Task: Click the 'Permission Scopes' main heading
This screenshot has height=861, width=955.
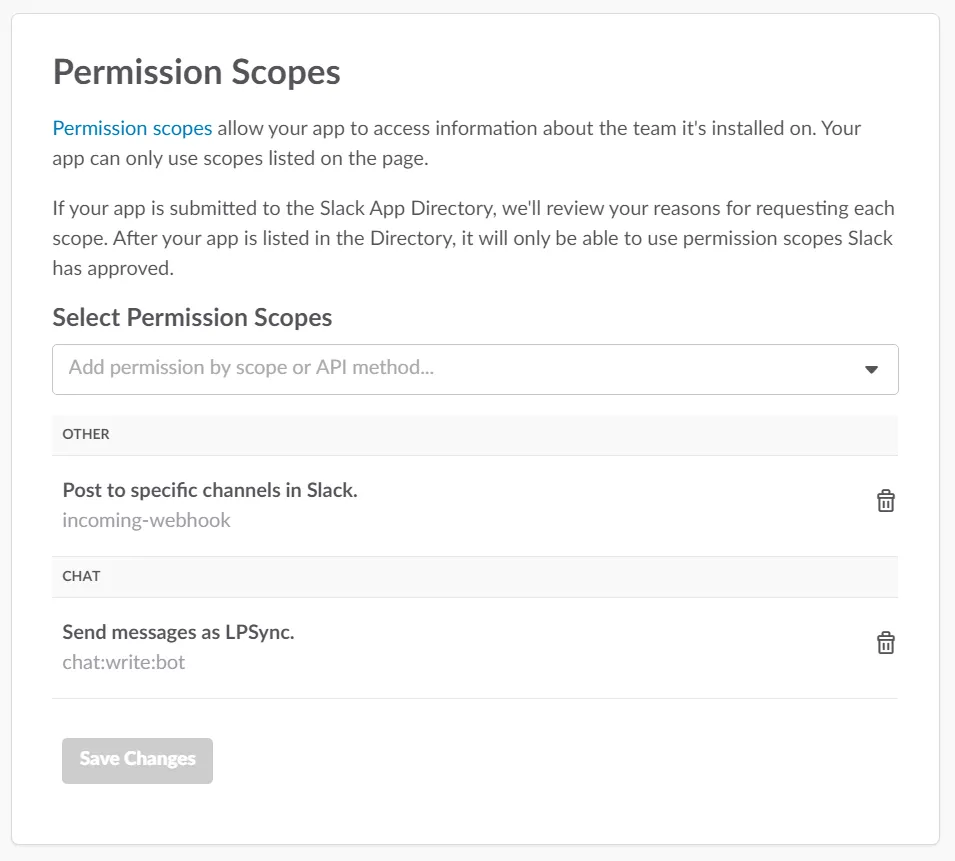Action: (x=196, y=73)
